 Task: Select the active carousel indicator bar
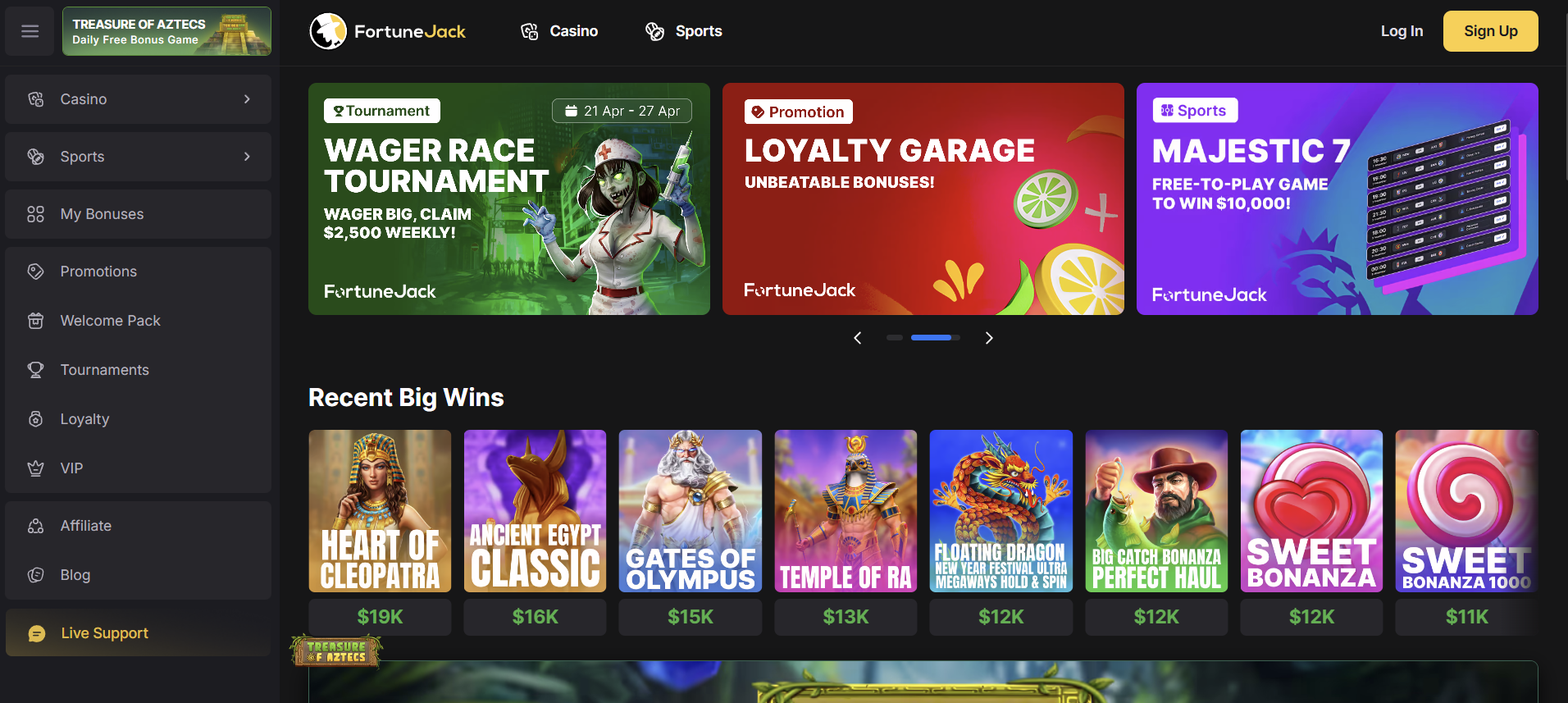pyautogui.click(x=932, y=338)
